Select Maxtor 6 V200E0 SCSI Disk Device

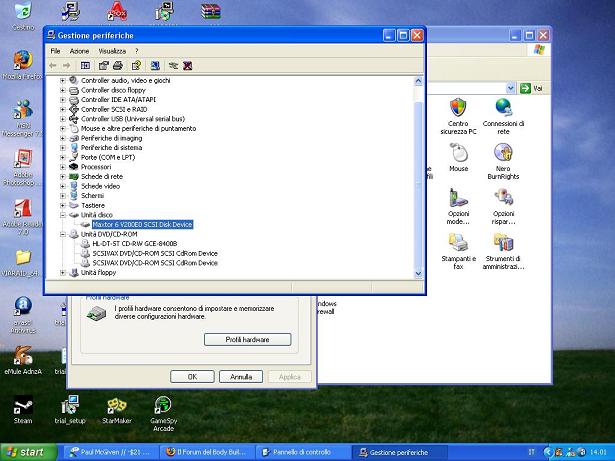pos(148,224)
